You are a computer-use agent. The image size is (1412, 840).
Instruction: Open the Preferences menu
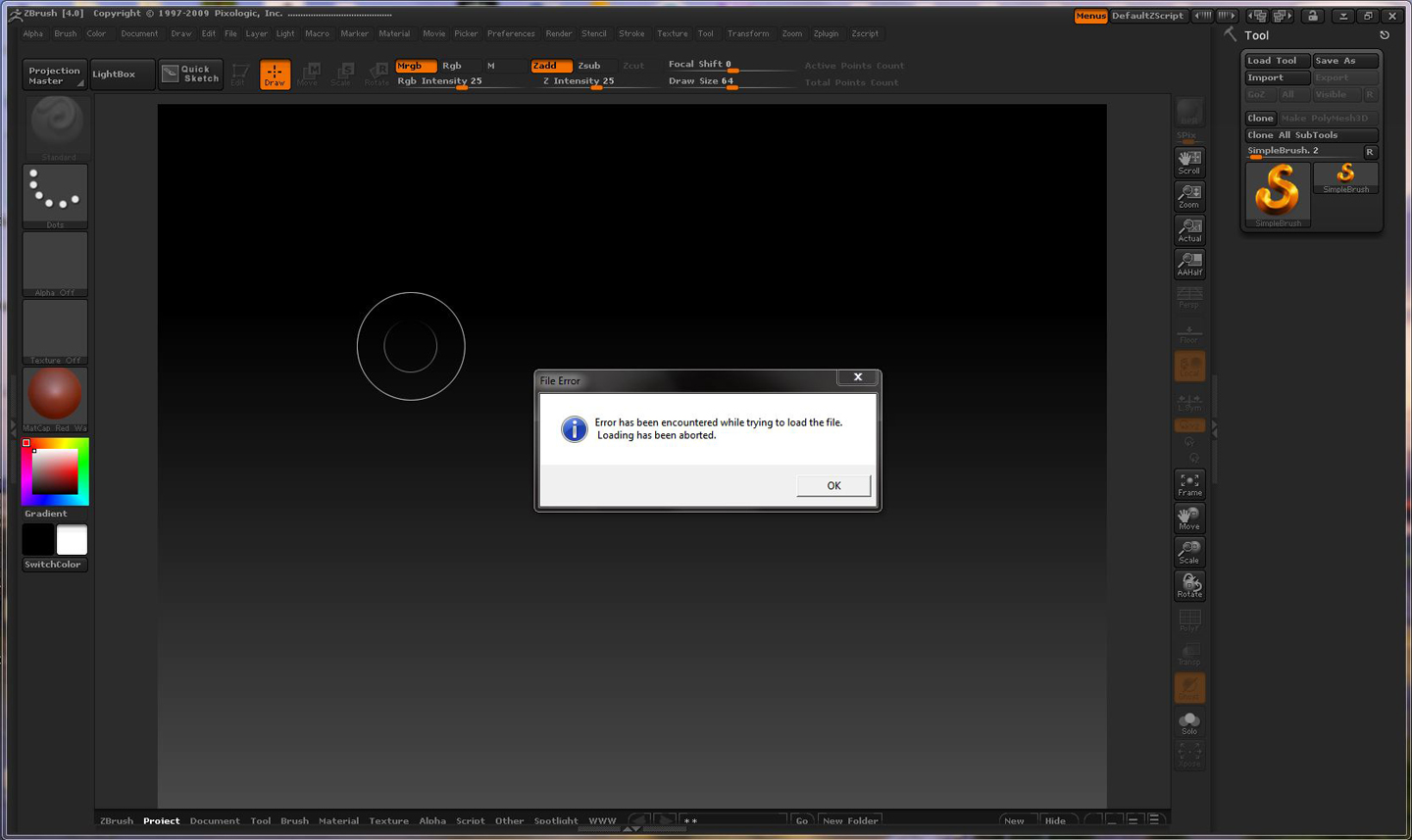[511, 33]
